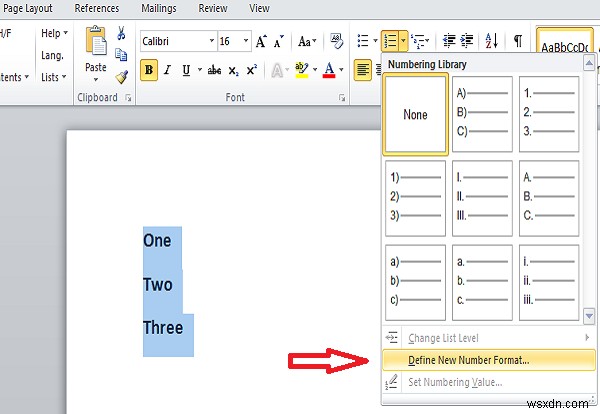Click the Copy icon
The image size is (600, 414).
[121, 55]
